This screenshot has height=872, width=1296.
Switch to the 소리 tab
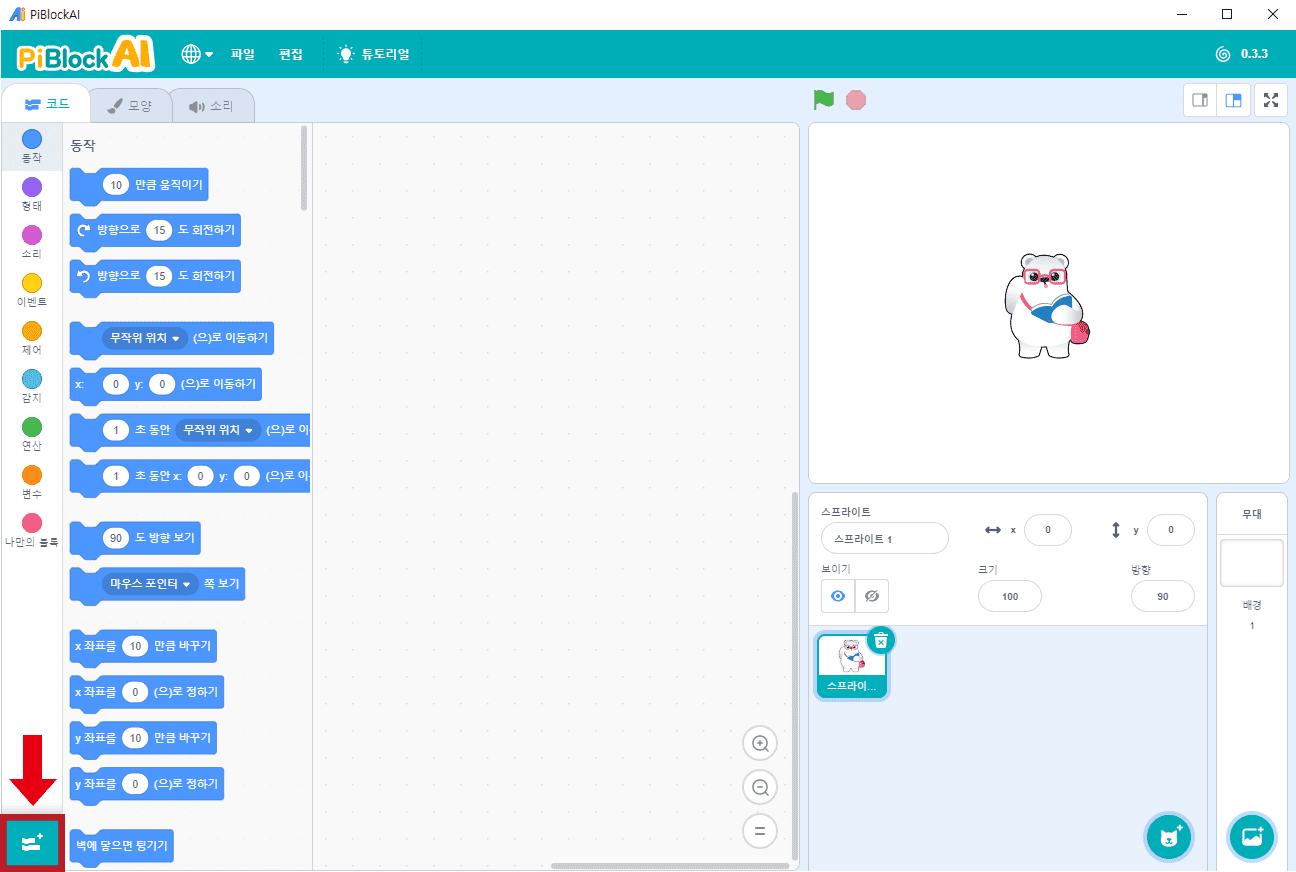coord(211,105)
